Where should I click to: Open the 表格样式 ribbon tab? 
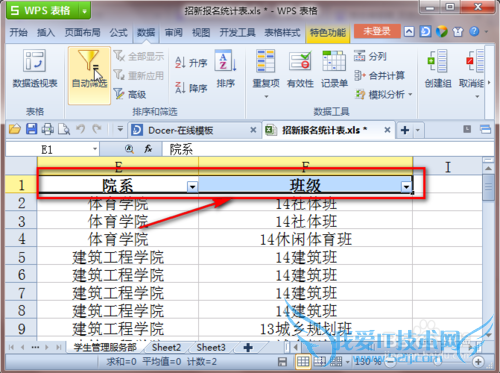point(282,32)
